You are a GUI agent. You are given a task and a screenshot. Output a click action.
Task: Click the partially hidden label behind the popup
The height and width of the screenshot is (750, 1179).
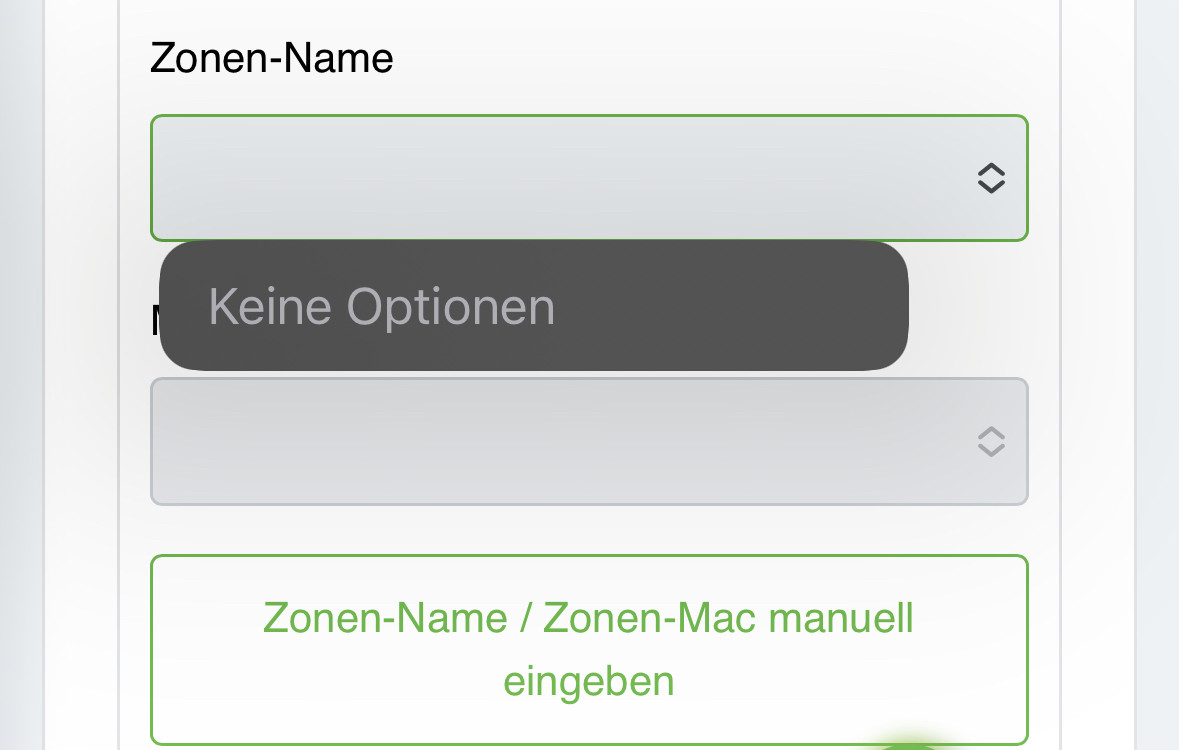[x=155, y=321]
